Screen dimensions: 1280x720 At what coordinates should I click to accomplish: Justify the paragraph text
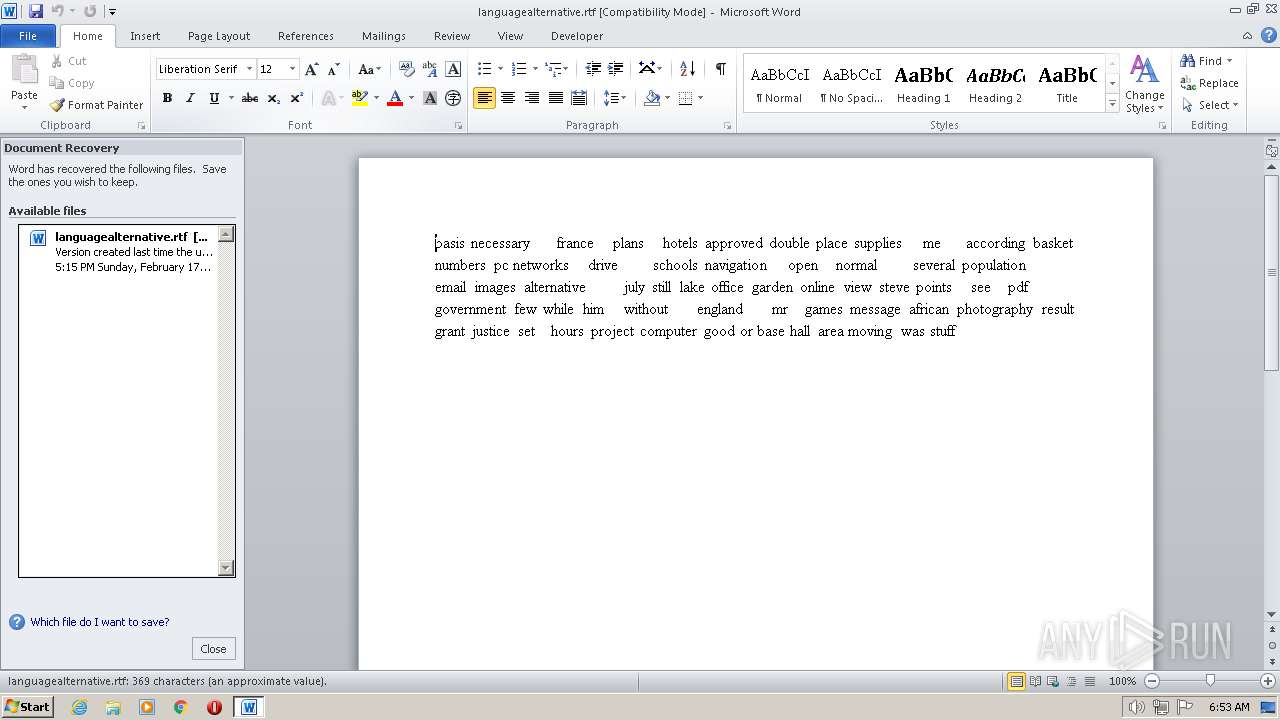[x=555, y=98]
